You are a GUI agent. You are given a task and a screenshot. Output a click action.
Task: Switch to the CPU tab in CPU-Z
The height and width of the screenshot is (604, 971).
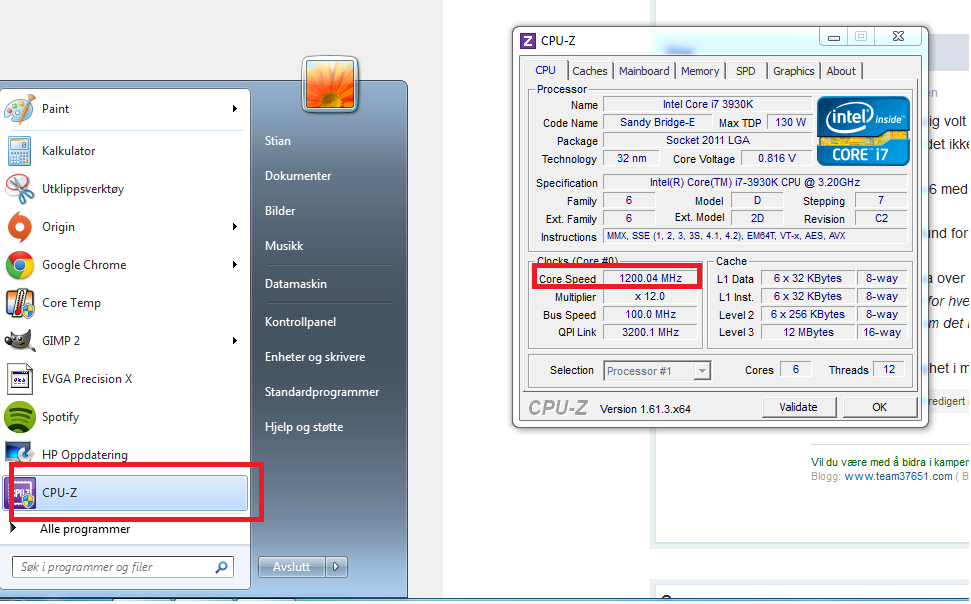545,70
